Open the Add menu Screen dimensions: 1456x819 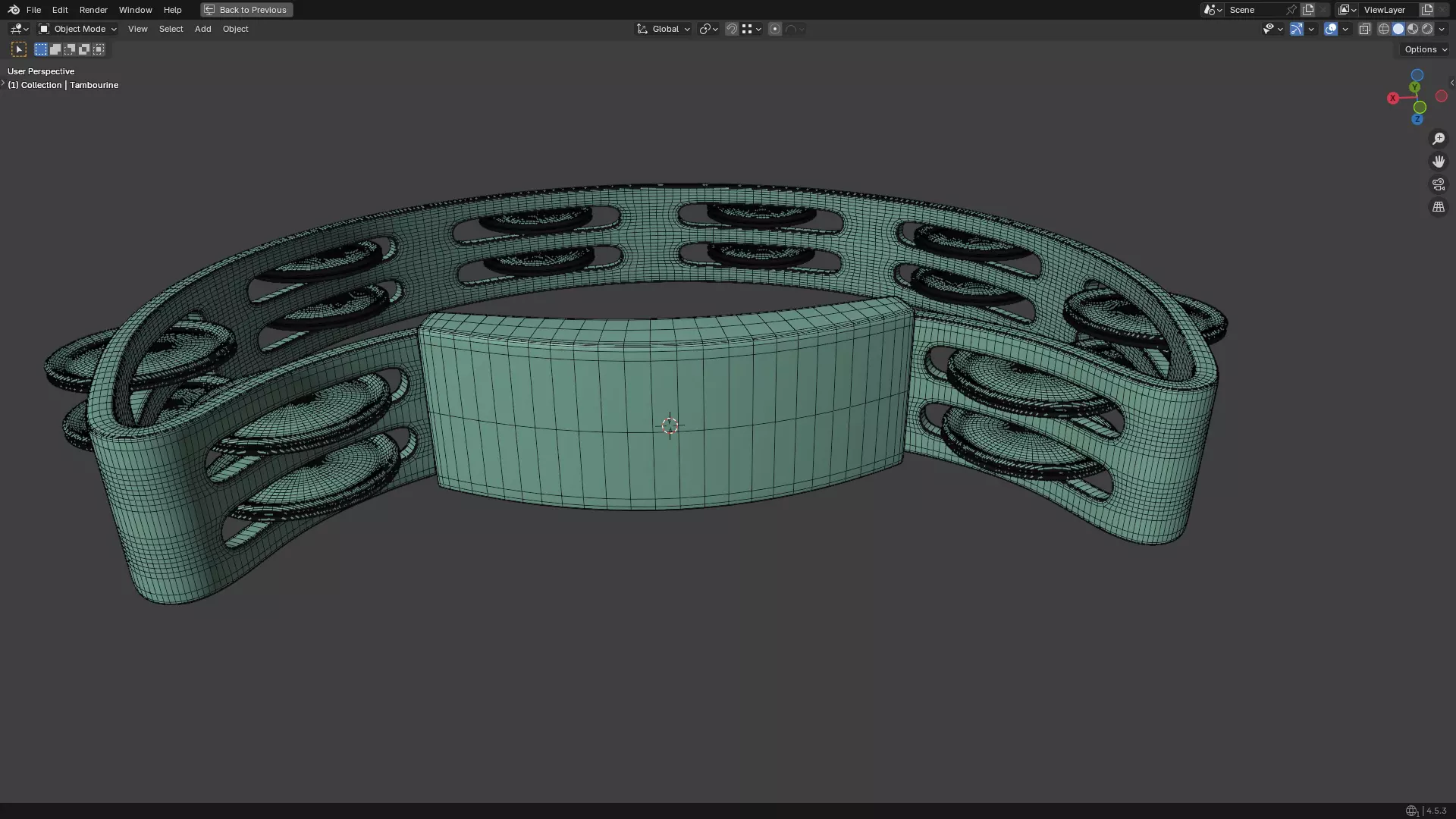click(202, 29)
